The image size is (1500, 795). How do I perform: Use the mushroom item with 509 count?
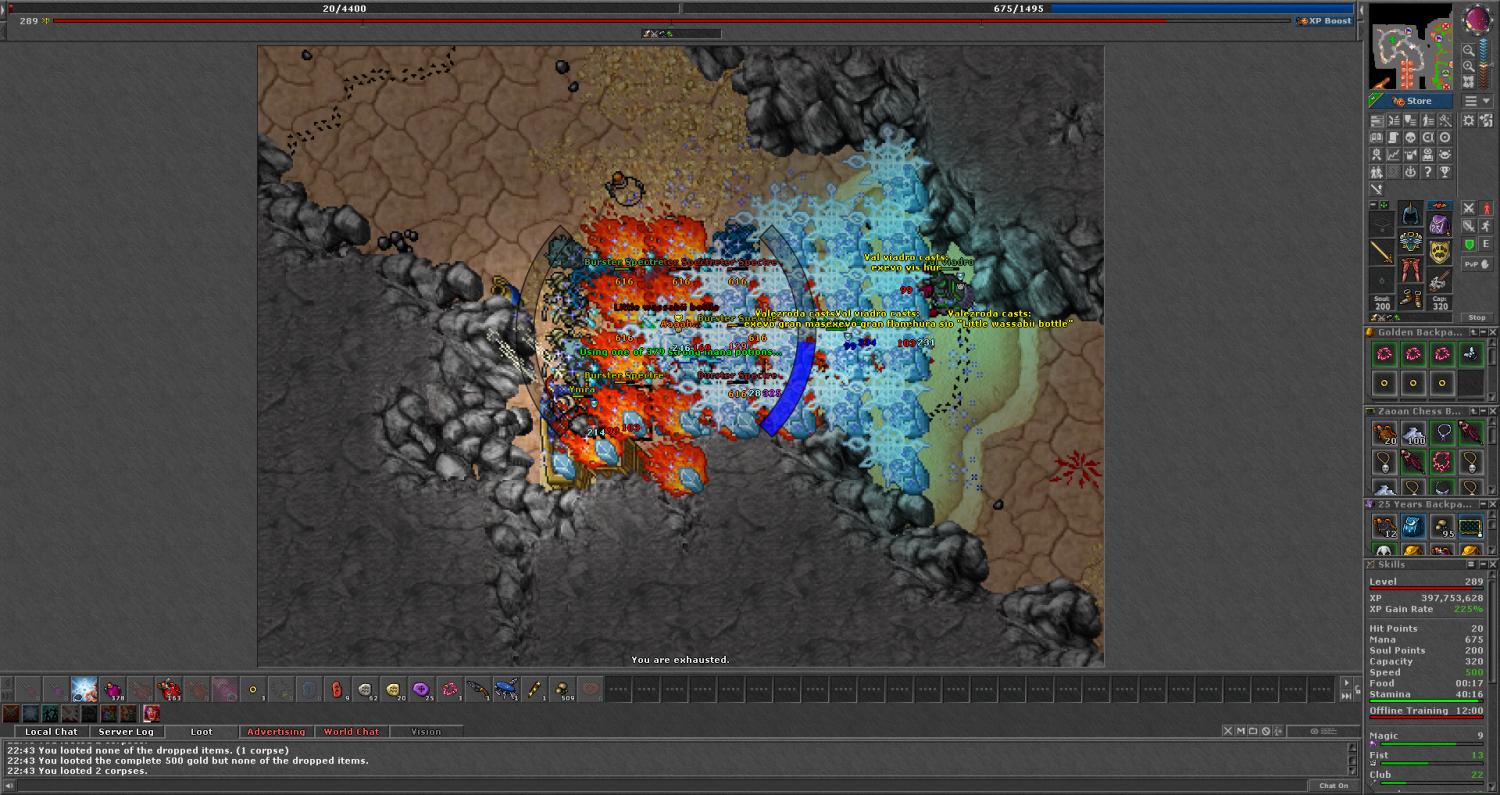point(563,689)
